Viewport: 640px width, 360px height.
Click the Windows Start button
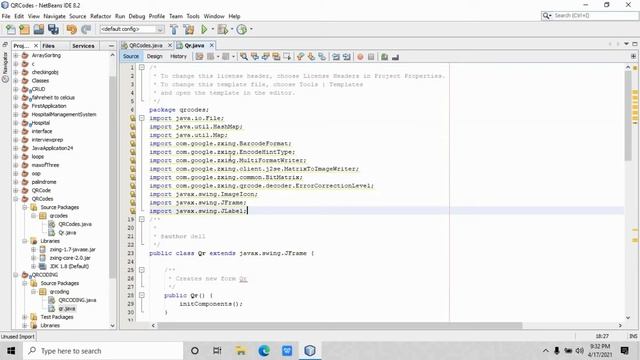click(x=11, y=351)
